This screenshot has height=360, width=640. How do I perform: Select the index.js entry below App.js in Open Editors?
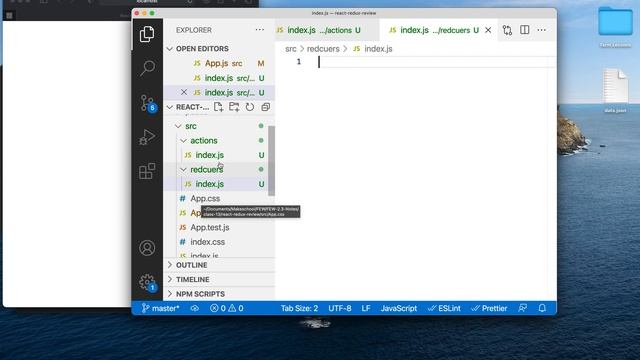(x=219, y=78)
